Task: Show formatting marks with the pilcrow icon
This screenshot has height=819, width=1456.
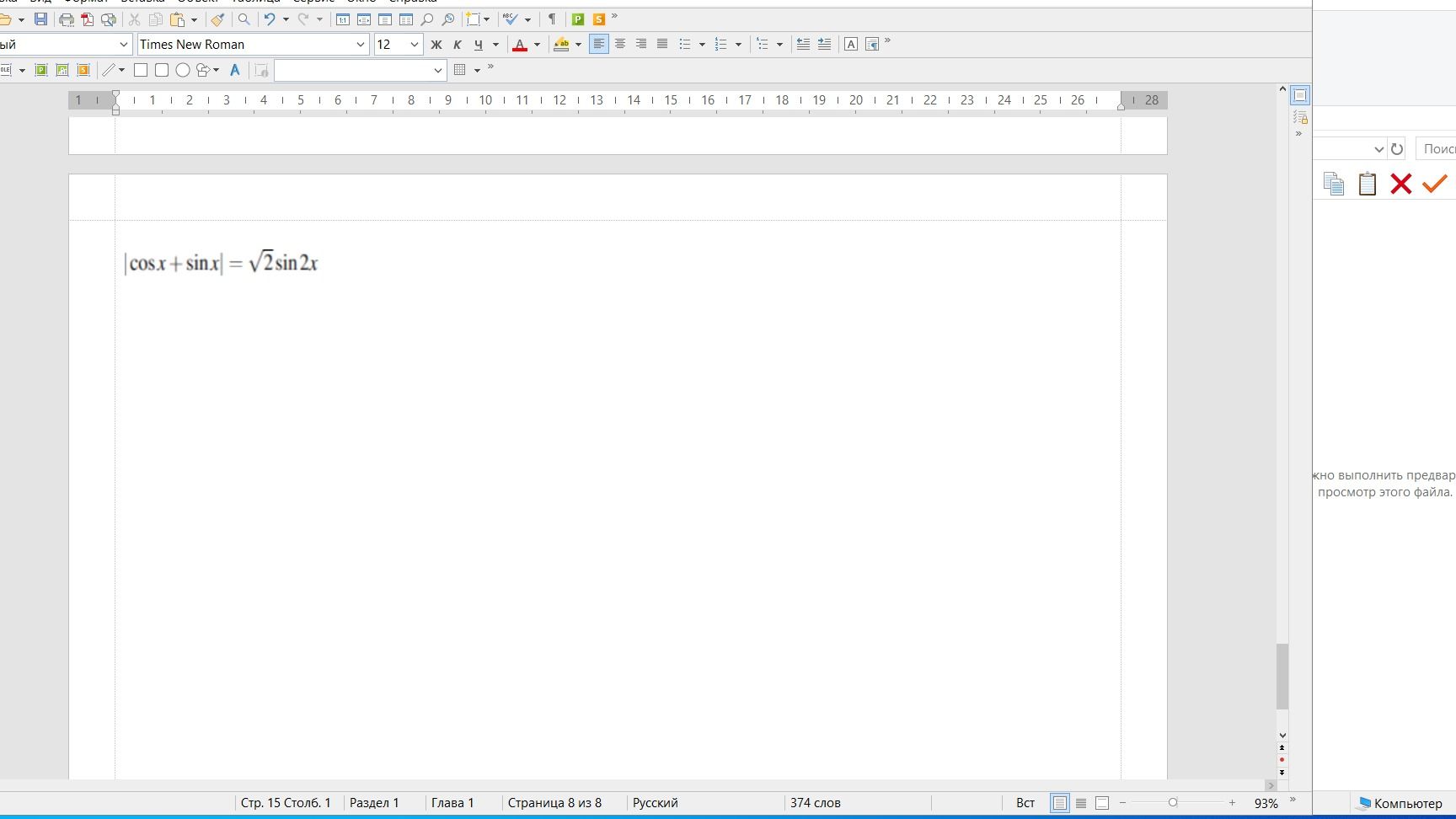Action: click(x=552, y=19)
